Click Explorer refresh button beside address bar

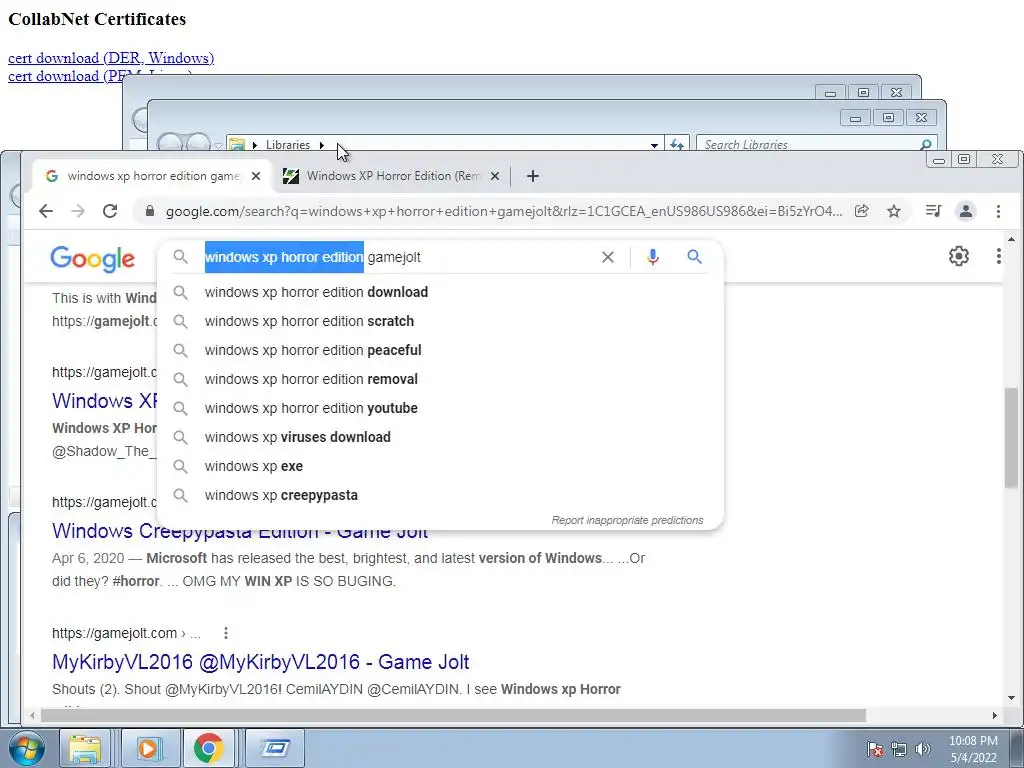(x=677, y=144)
